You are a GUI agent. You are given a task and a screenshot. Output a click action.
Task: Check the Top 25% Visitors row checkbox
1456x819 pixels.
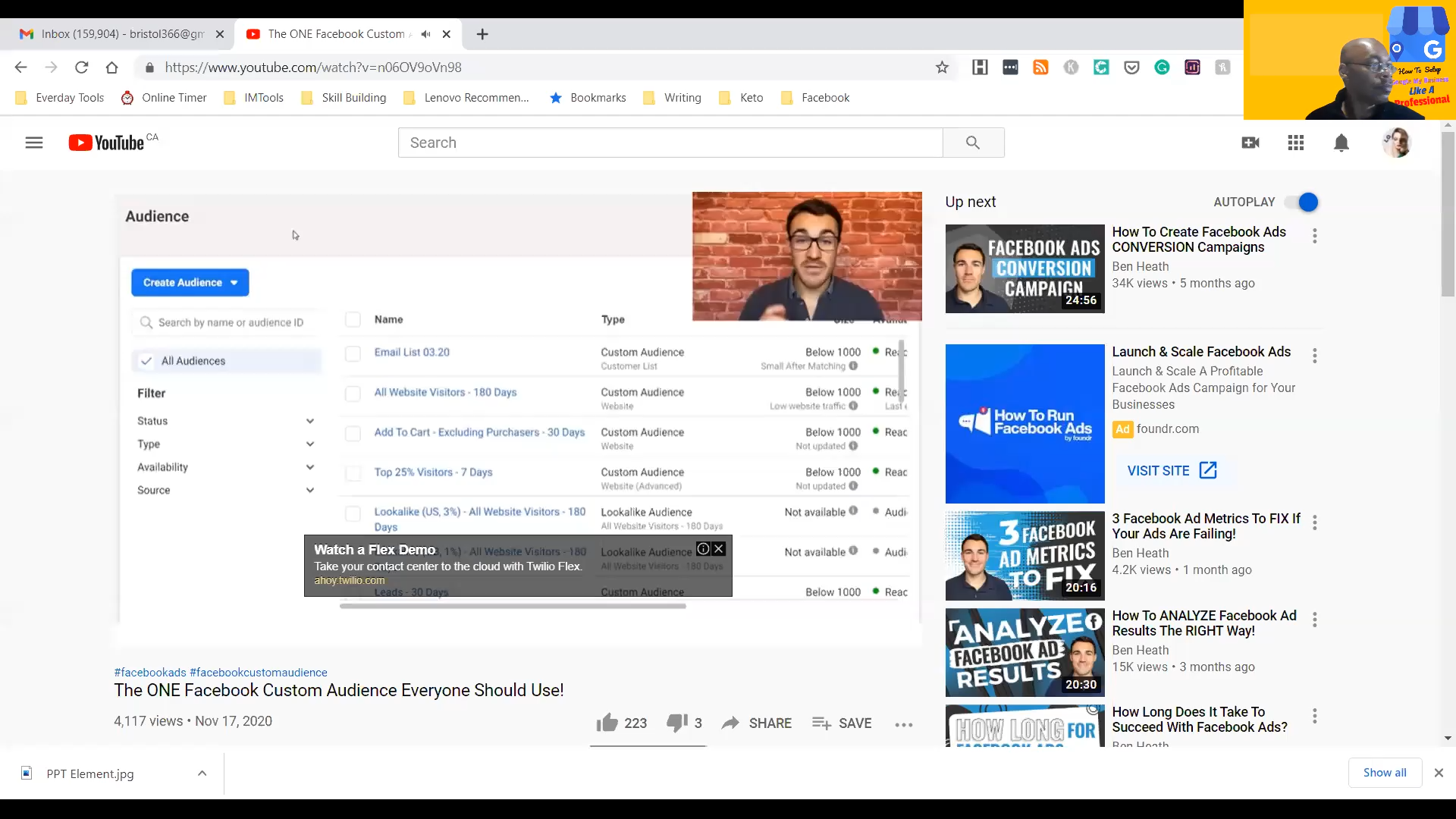point(353,474)
